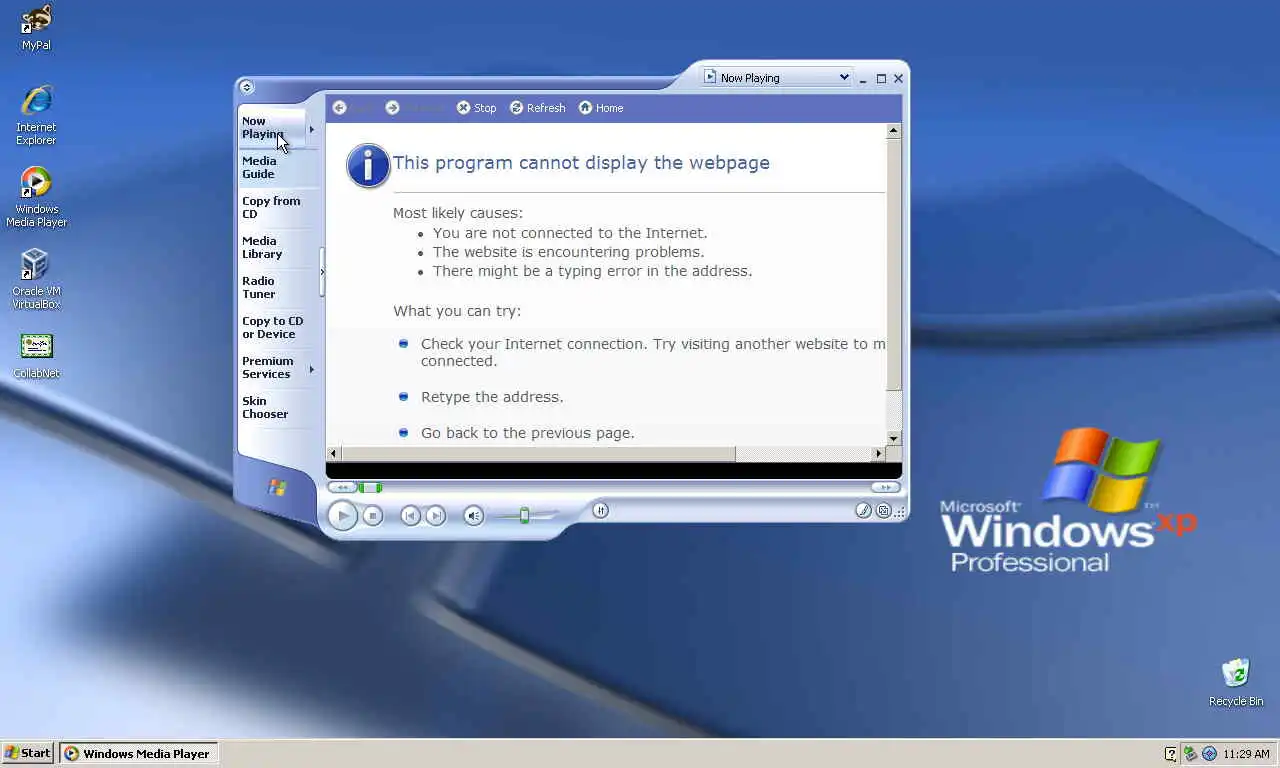Click the round Stop playback button
The image size is (1280, 768).
pos(373,515)
